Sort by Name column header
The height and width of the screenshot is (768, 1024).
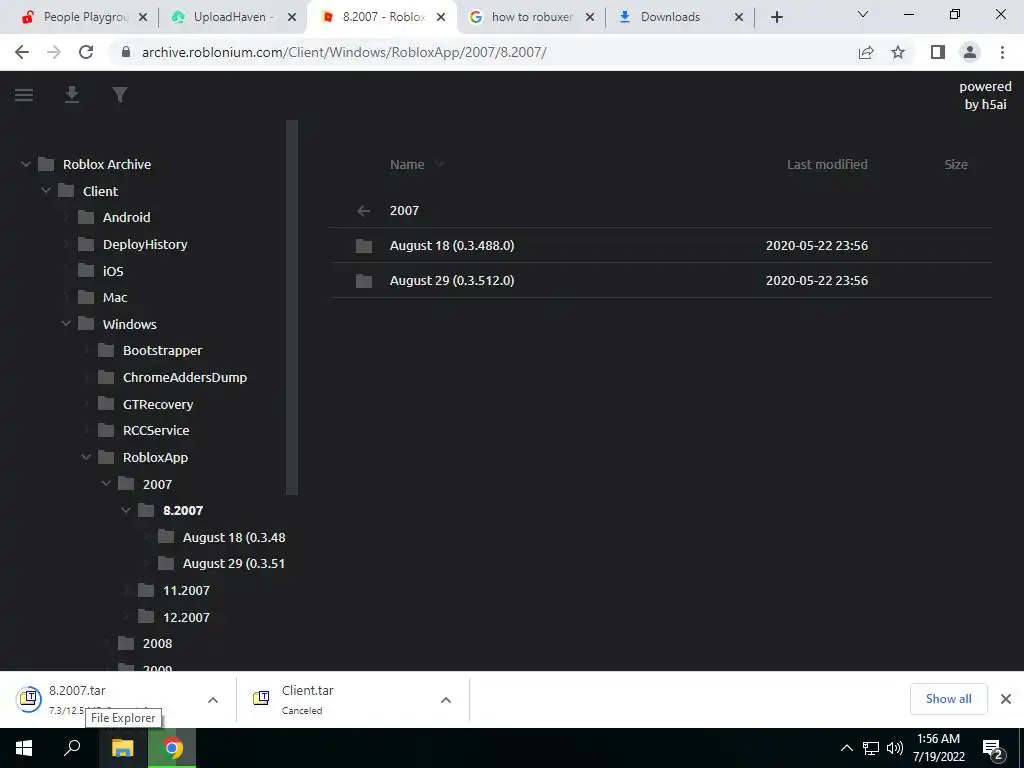407,165
